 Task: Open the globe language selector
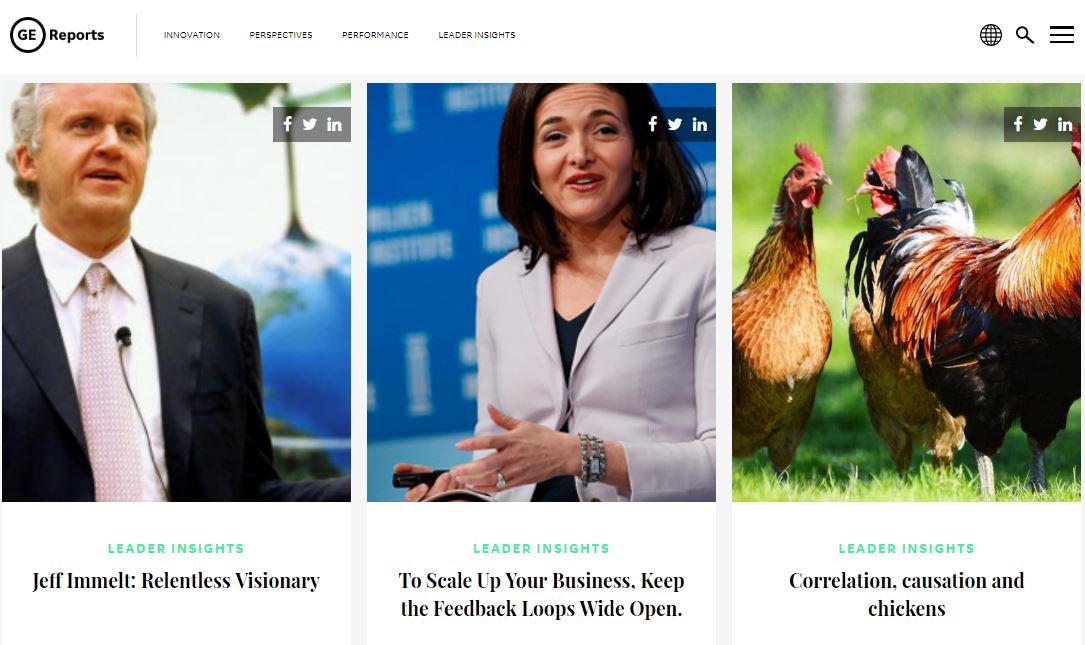point(990,35)
